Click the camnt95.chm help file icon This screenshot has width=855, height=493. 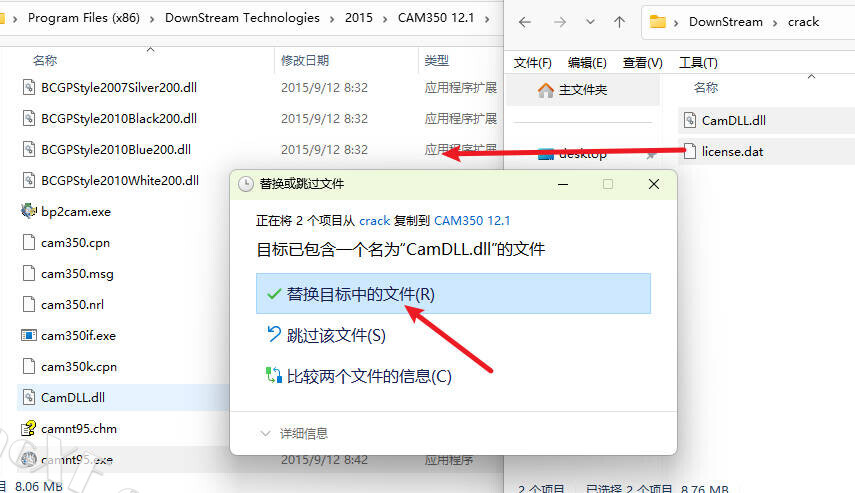28,429
